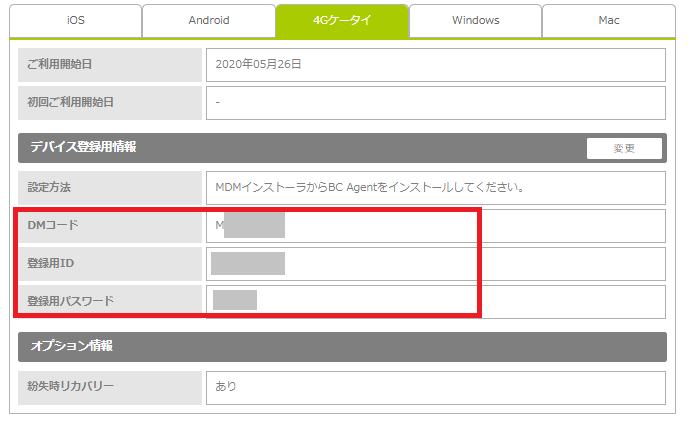
Task: Click the ご利用開始日 date value 2020年05月26日
Action: pos(259,65)
